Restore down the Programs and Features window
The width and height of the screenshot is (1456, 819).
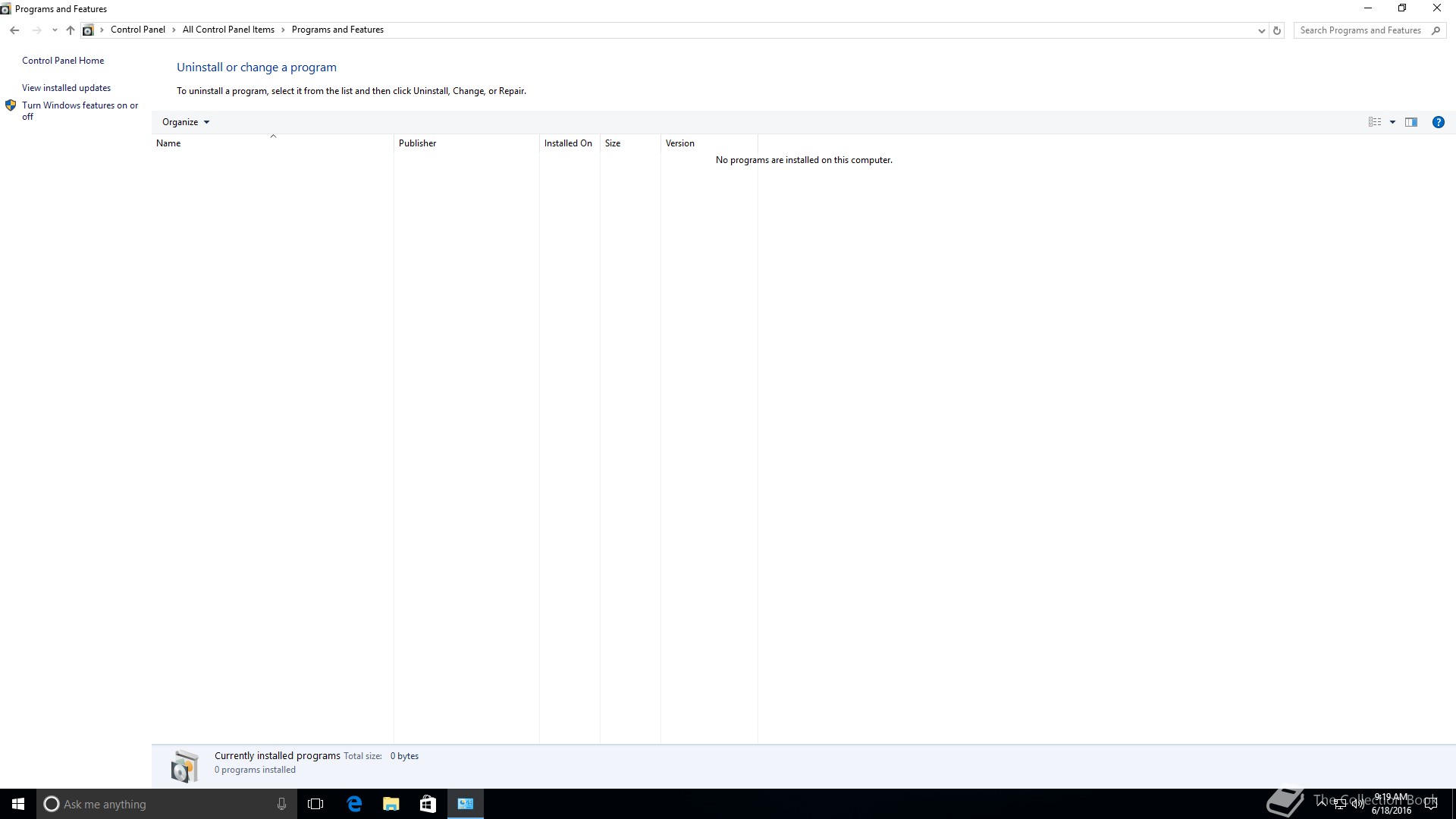1402,8
